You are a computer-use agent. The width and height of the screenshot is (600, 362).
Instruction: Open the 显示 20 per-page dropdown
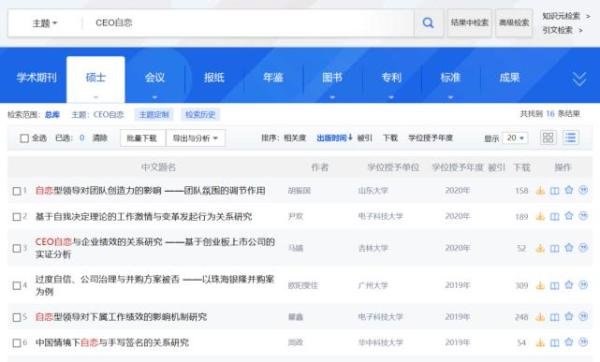coord(515,138)
